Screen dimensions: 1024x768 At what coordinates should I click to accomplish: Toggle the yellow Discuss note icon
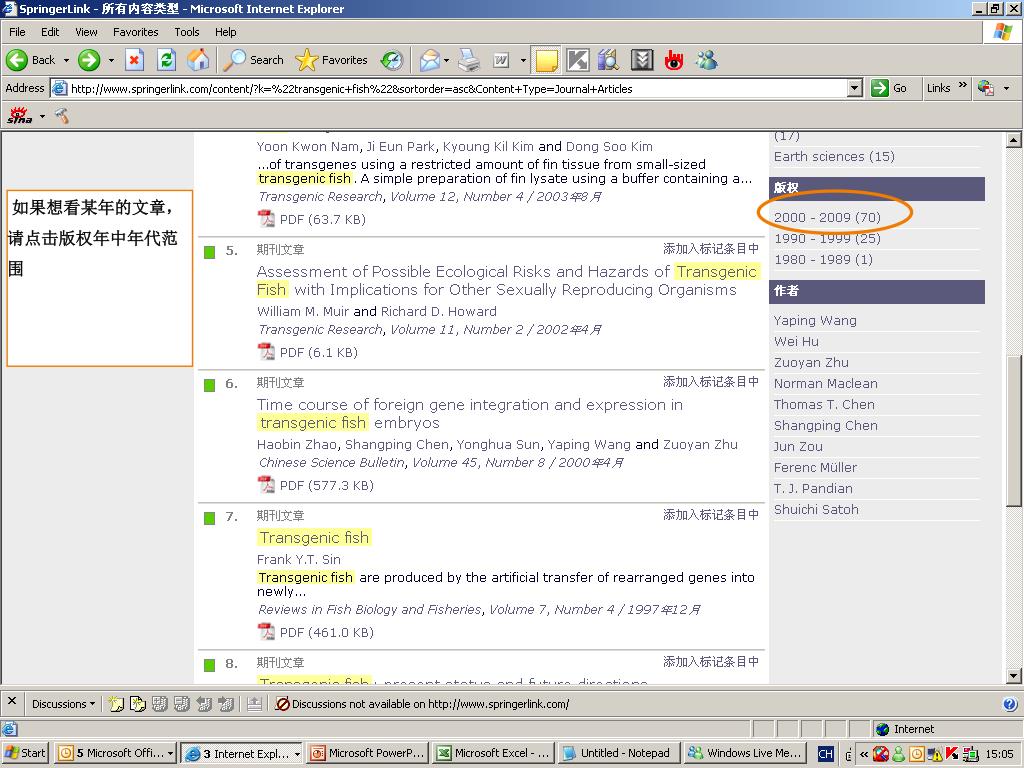click(546, 60)
